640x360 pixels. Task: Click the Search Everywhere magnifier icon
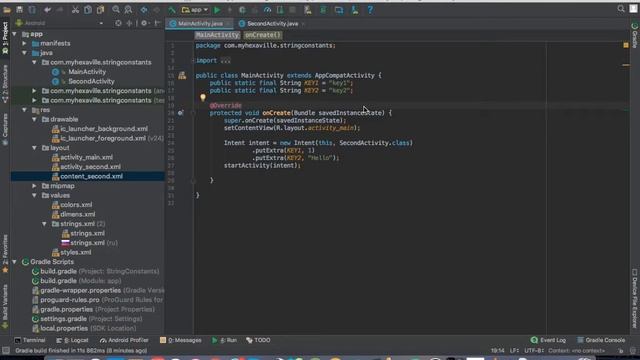coord(621,9)
